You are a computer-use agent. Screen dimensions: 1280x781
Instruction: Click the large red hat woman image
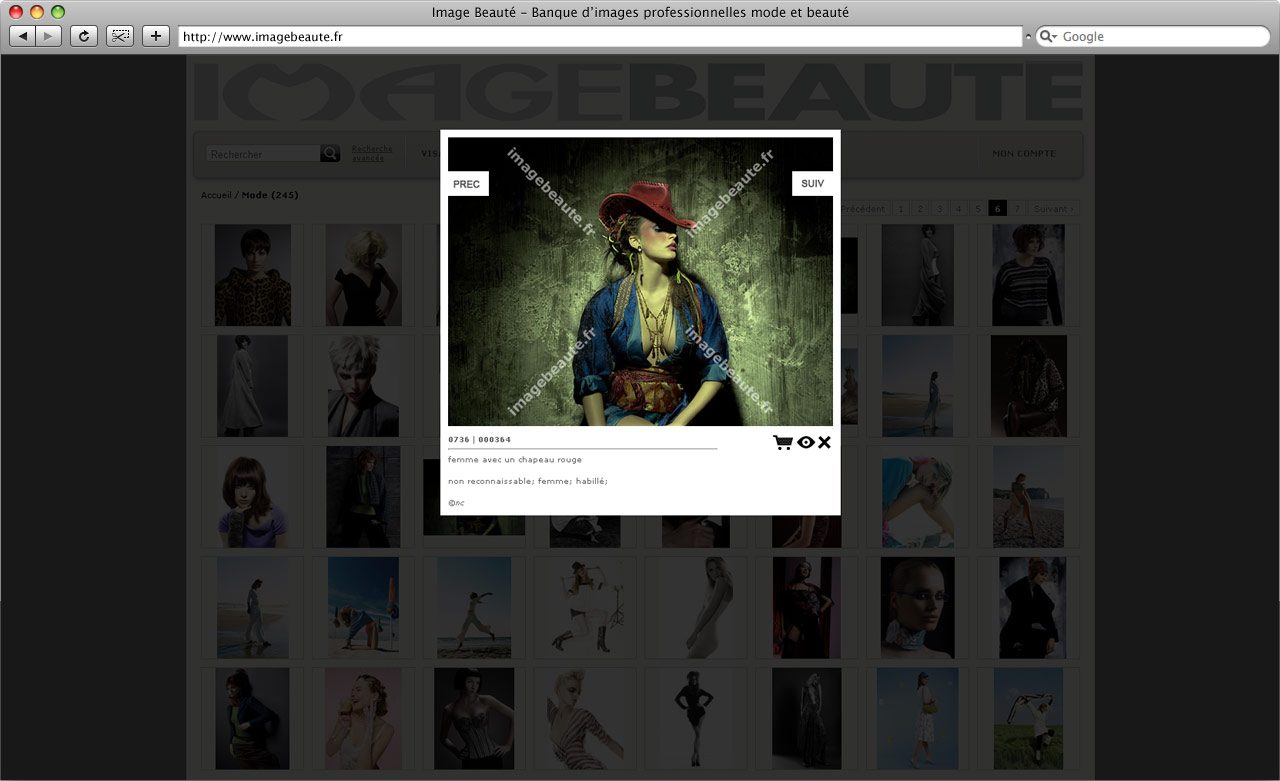click(x=640, y=282)
